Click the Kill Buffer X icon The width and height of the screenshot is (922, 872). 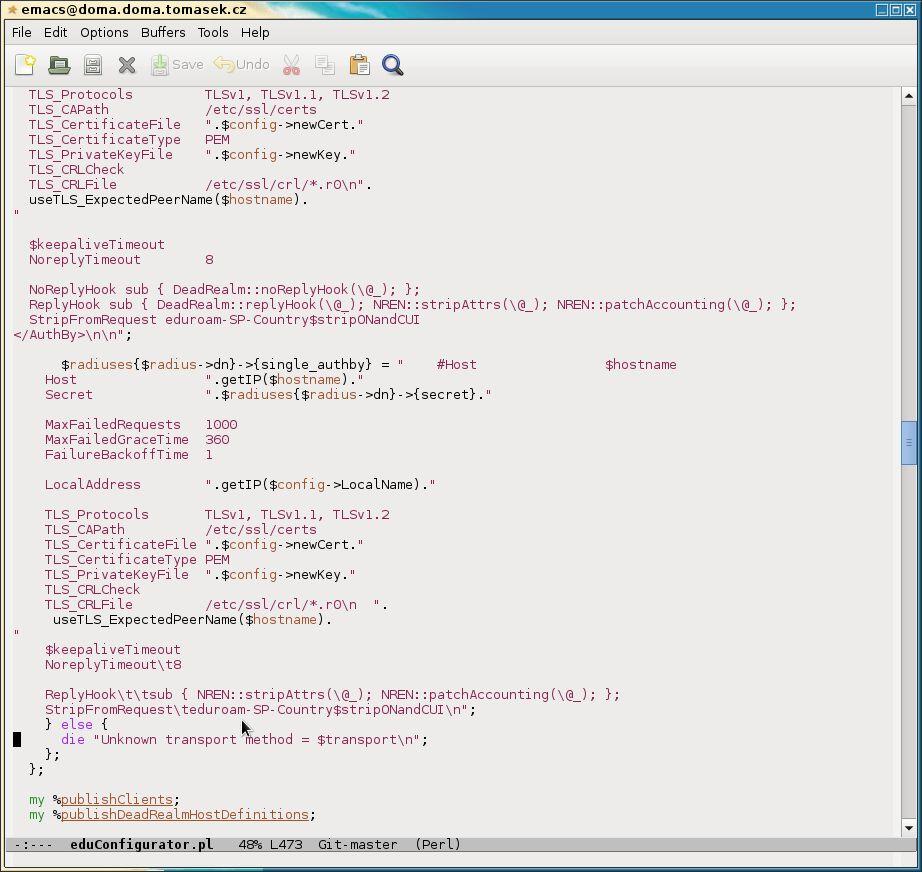[127, 65]
